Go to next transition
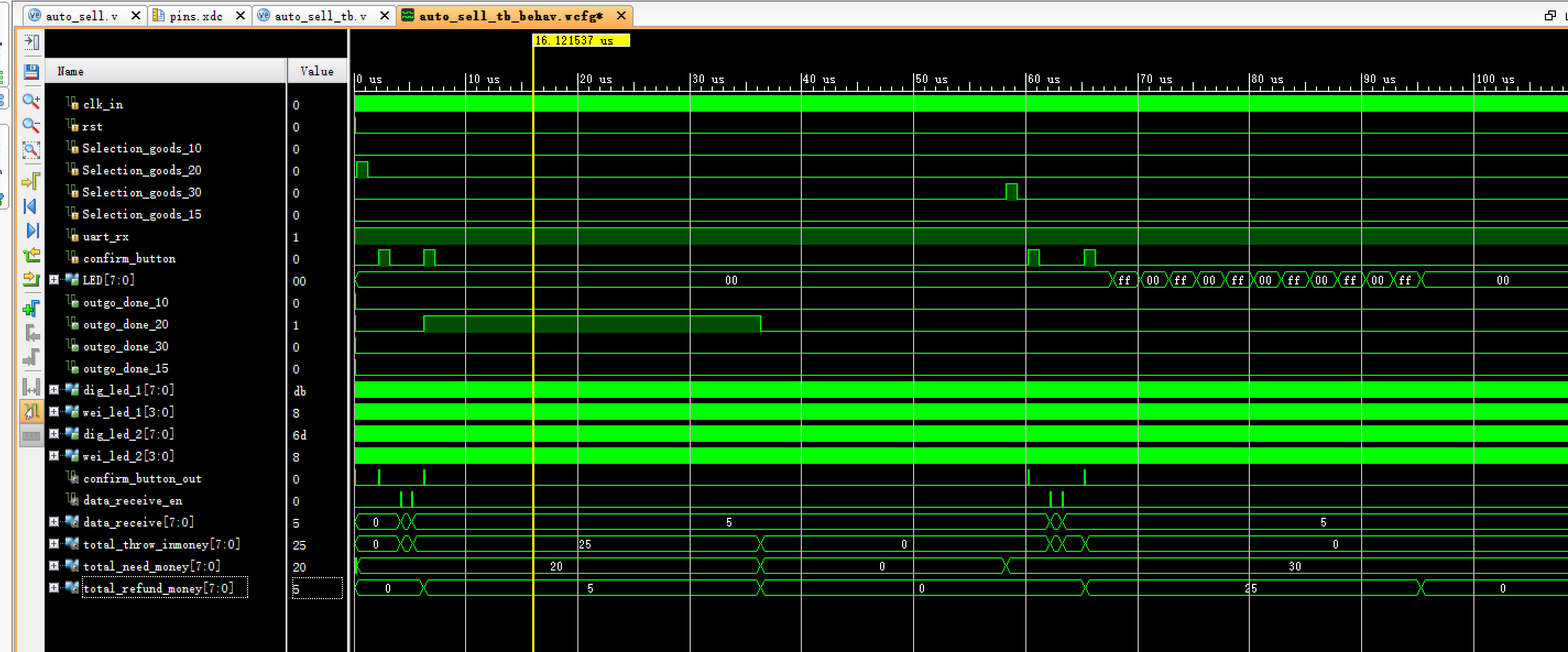Screen dimensions: 1568x652 click(x=31, y=280)
